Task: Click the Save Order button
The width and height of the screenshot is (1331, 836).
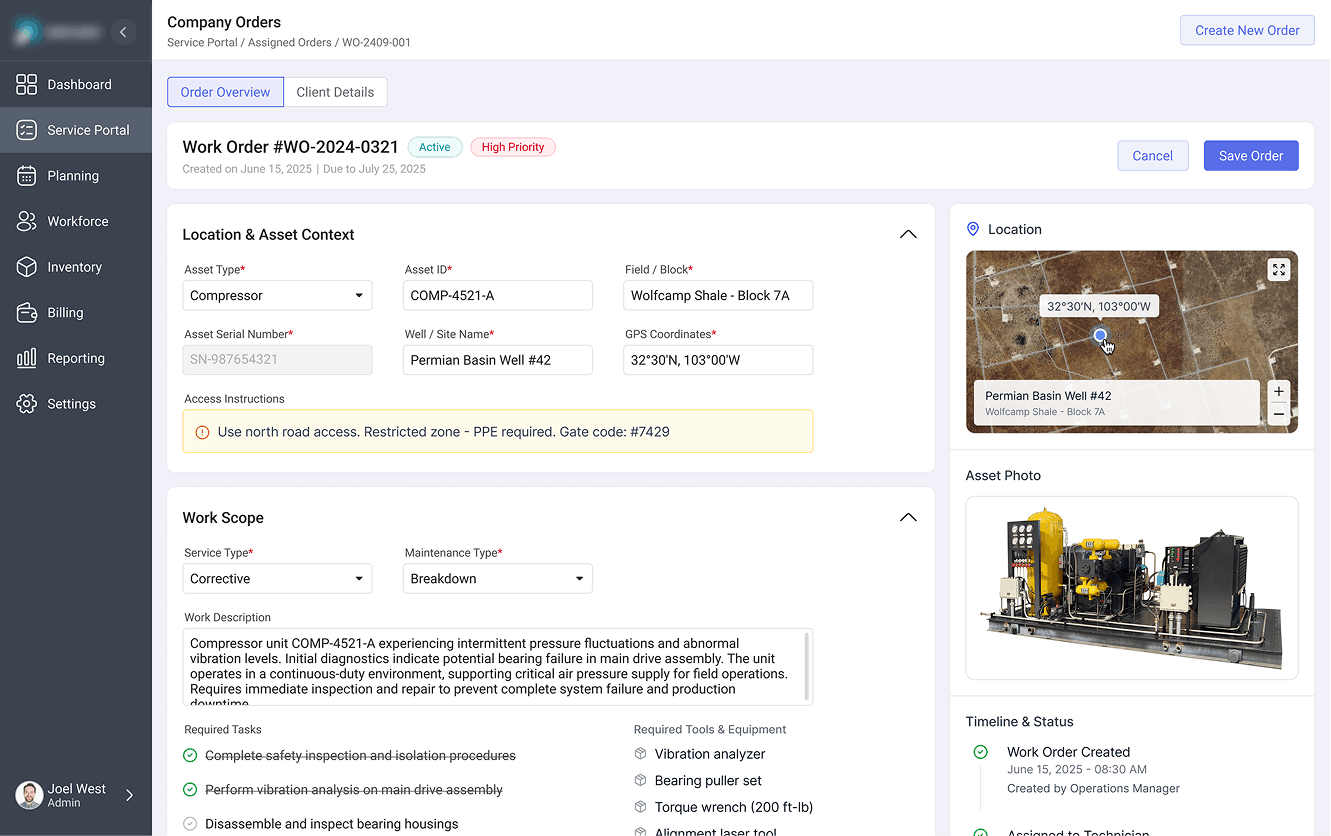Action: click(x=1251, y=155)
